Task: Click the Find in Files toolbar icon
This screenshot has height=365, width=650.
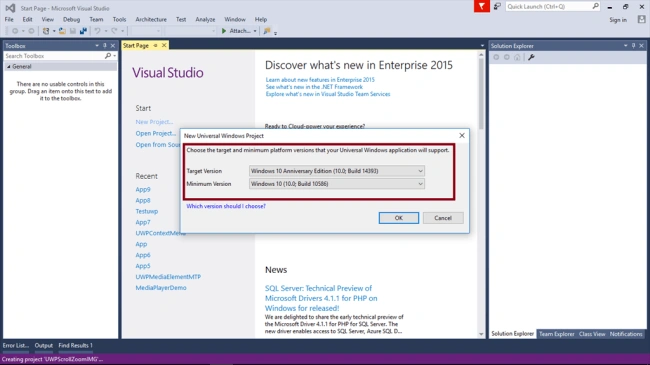Action: pos(267,31)
